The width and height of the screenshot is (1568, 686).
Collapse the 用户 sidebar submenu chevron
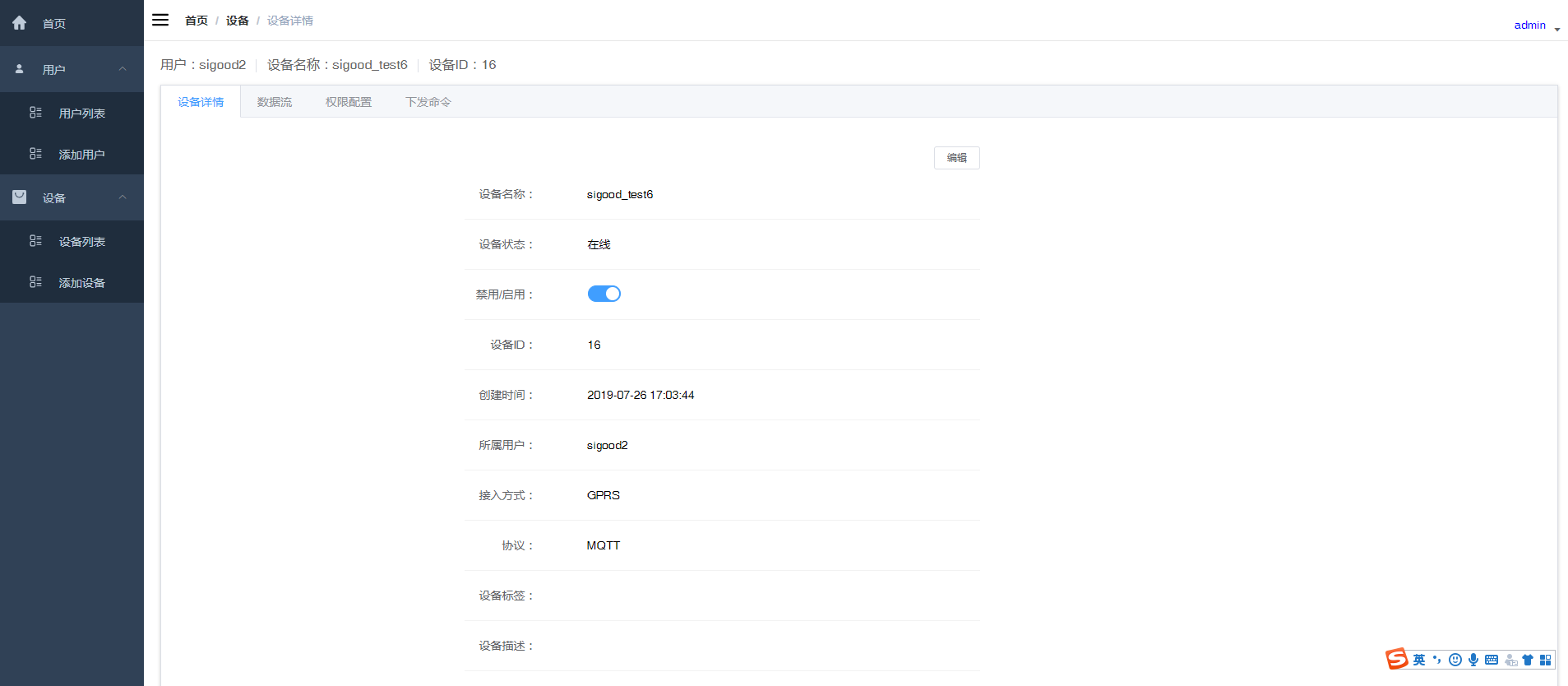(123, 69)
